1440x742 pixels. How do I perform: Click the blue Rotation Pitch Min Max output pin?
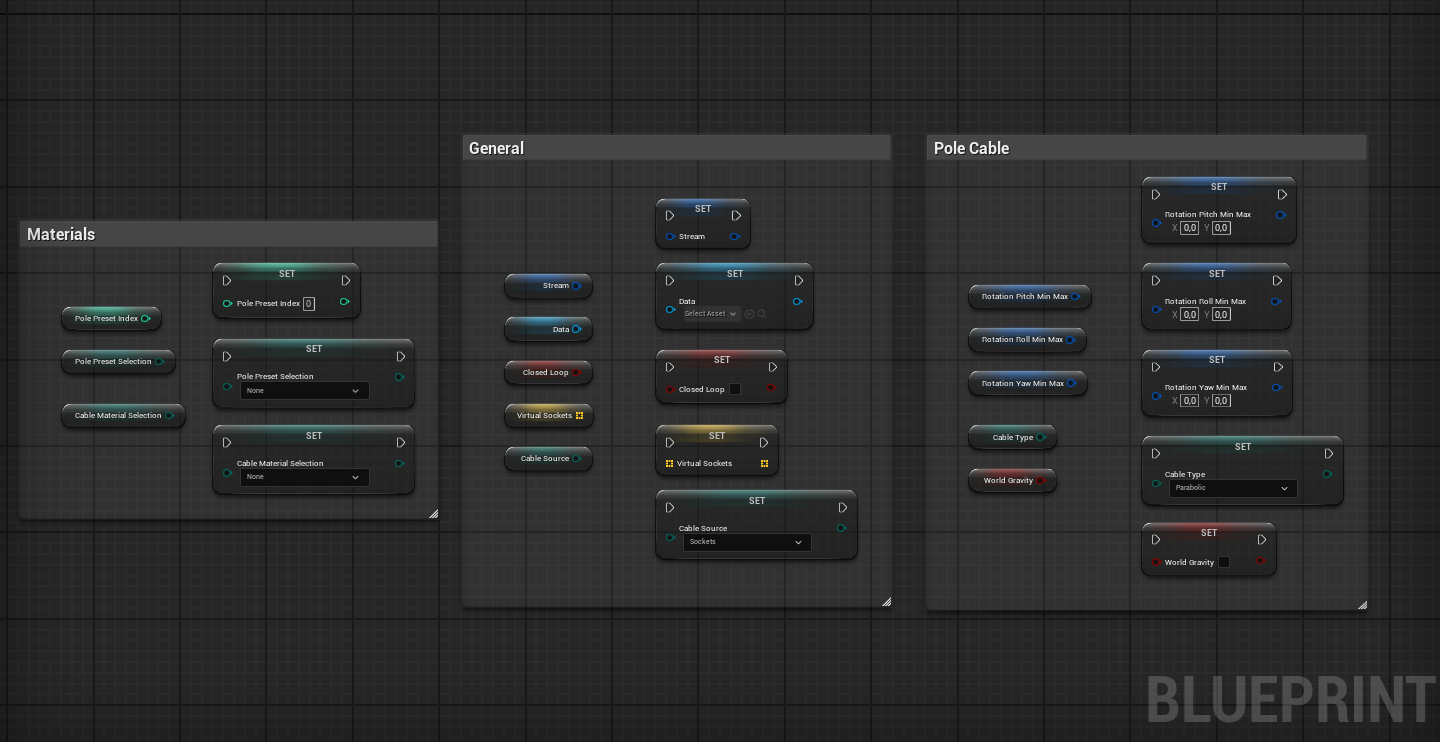1076,297
